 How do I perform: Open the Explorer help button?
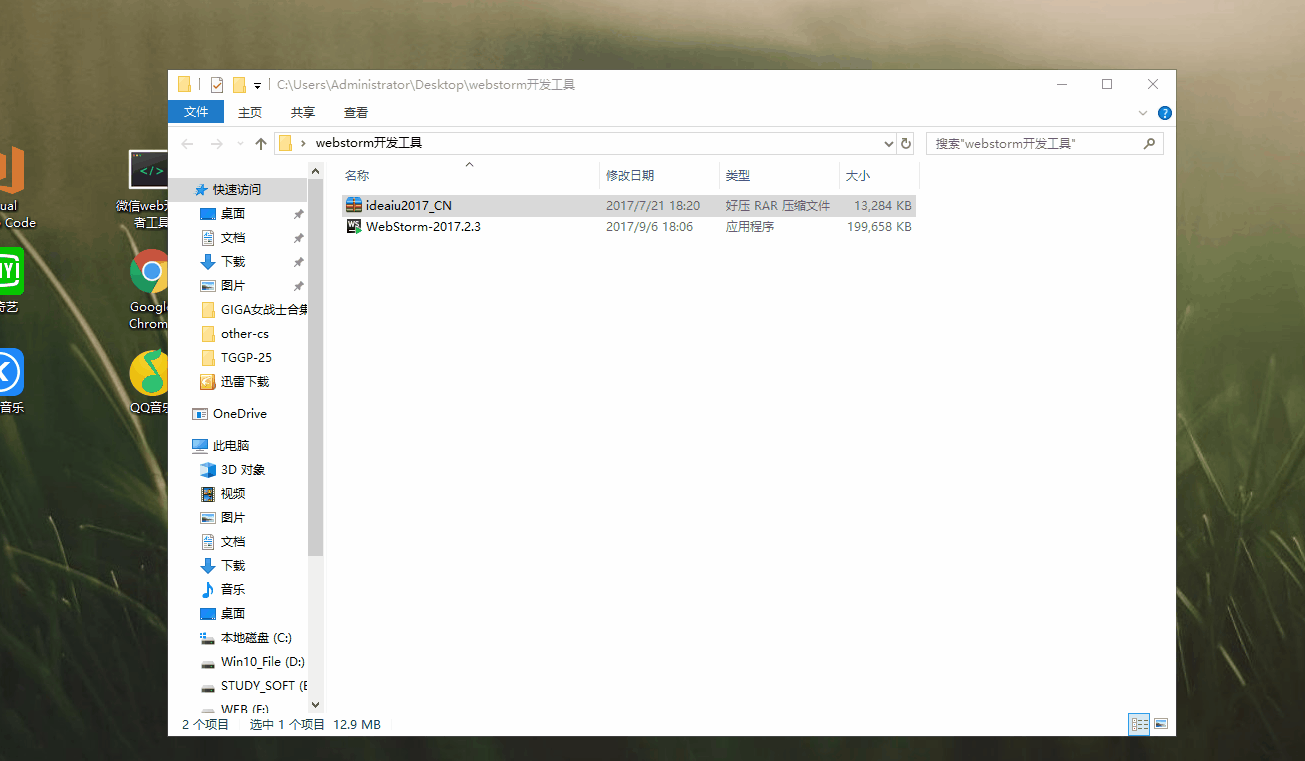tap(1165, 113)
